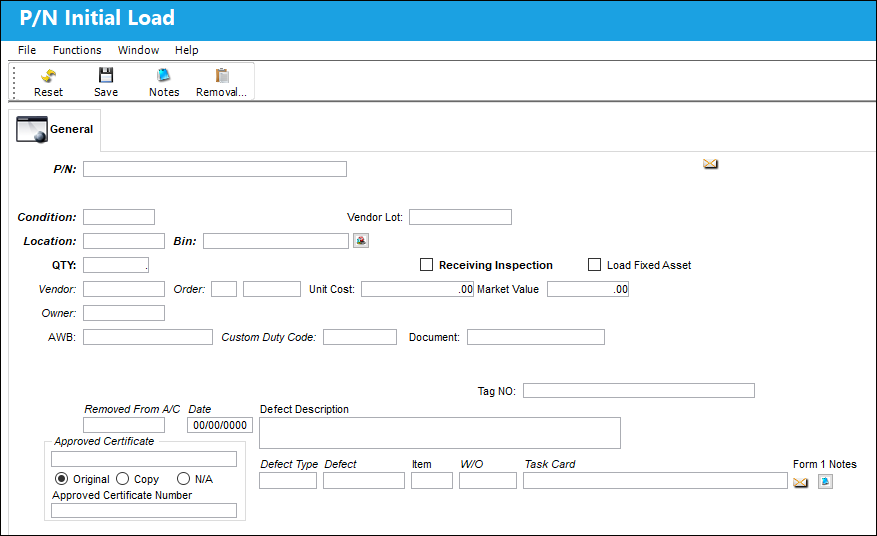Click the Market Value input field

[588, 289]
